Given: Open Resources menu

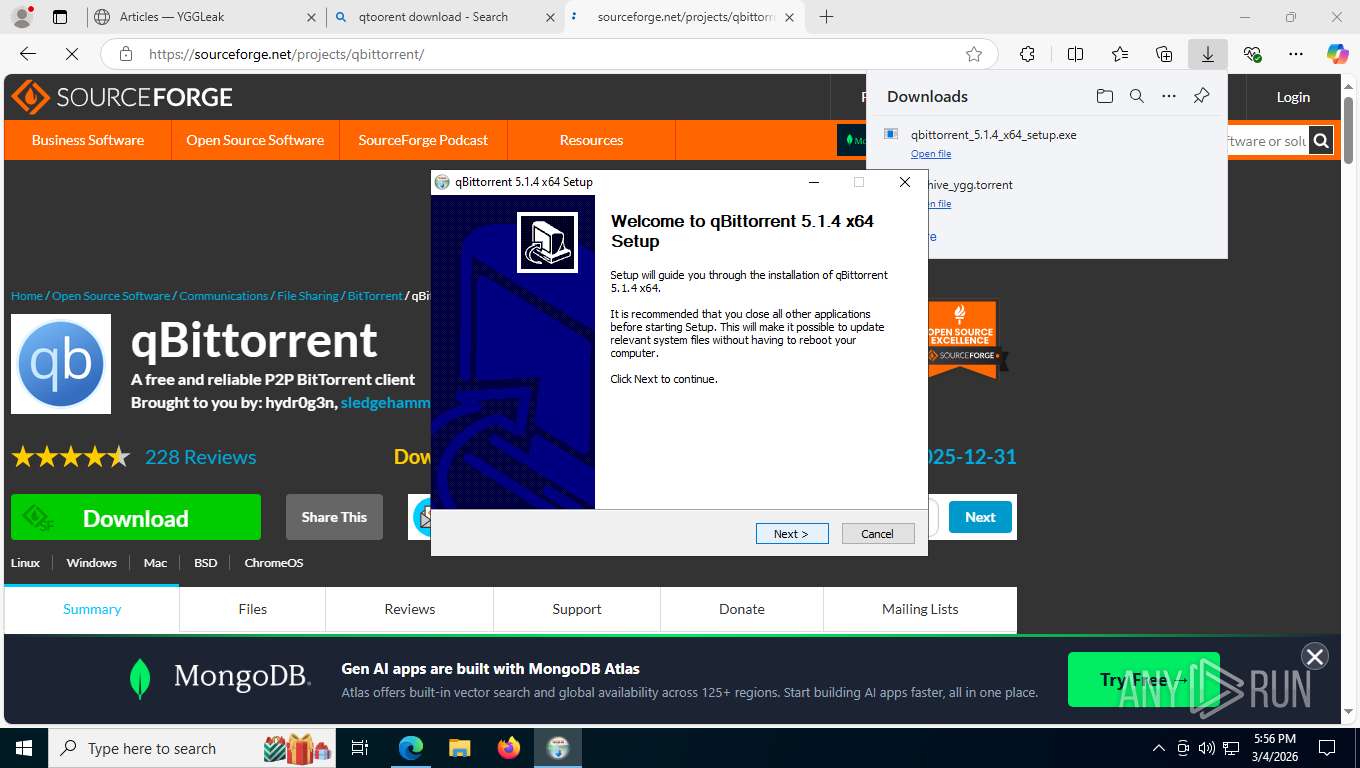Looking at the screenshot, I should point(591,140).
